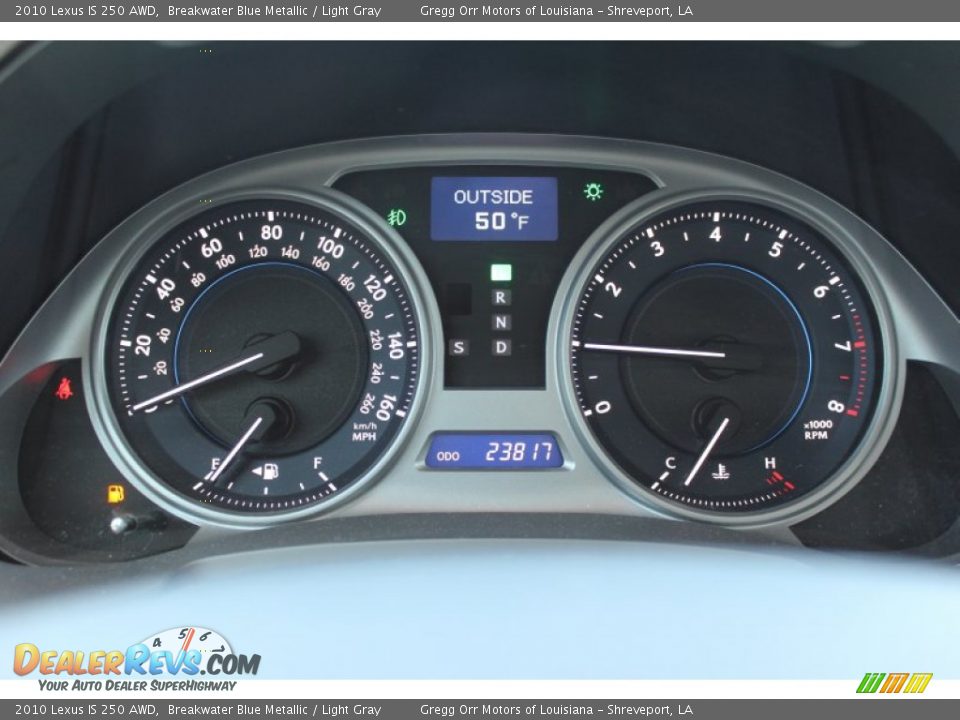This screenshot has width=960, height=720.
Task: Click the 0 on the tachometer
Action: click(603, 407)
